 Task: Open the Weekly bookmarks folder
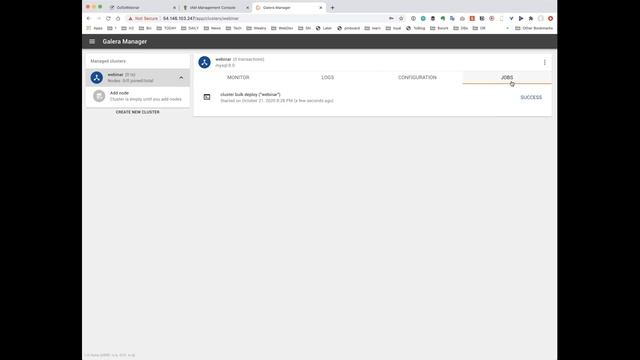click(x=256, y=28)
